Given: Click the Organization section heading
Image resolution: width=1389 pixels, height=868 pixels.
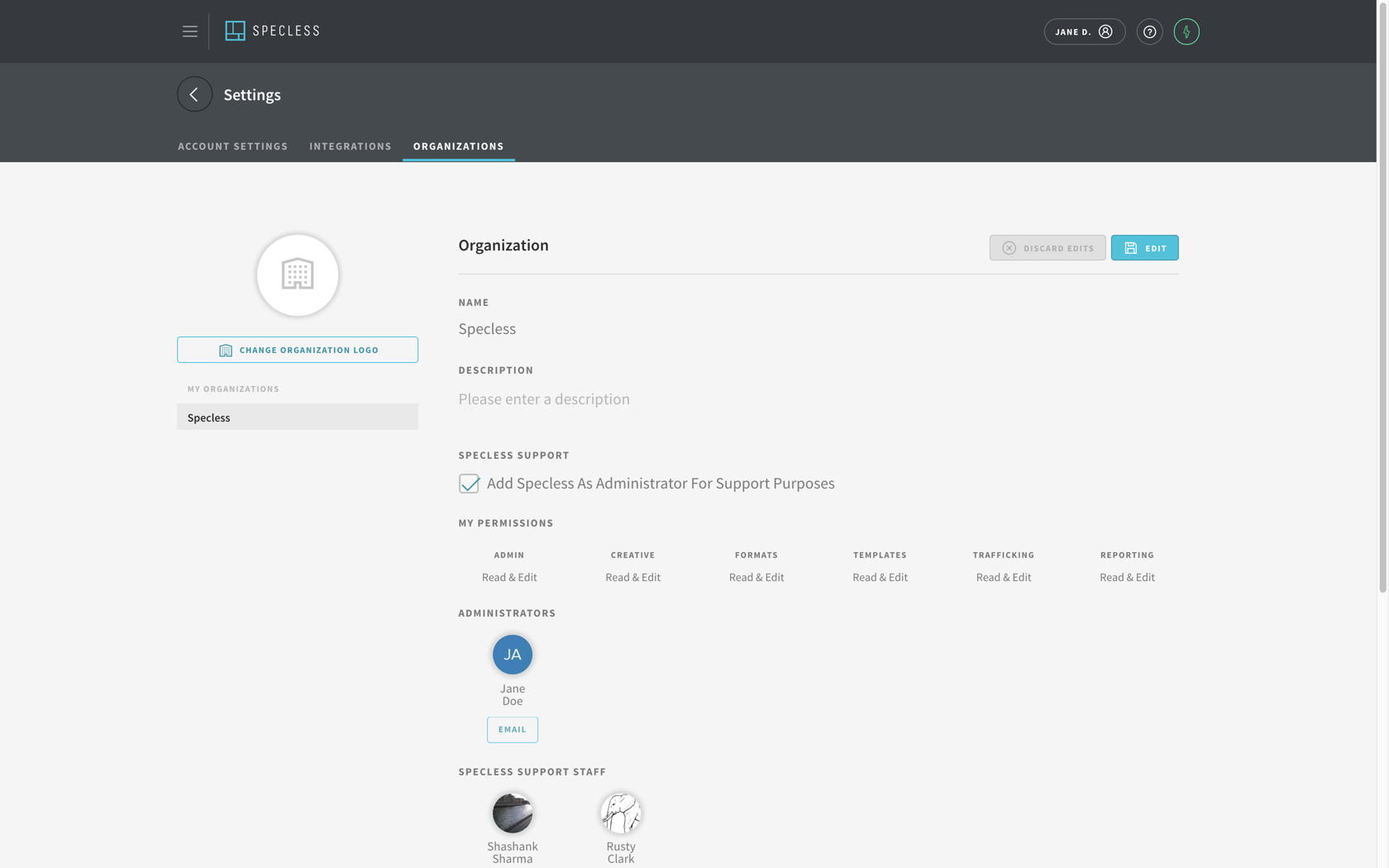Looking at the screenshot, I should coord(504,246).
